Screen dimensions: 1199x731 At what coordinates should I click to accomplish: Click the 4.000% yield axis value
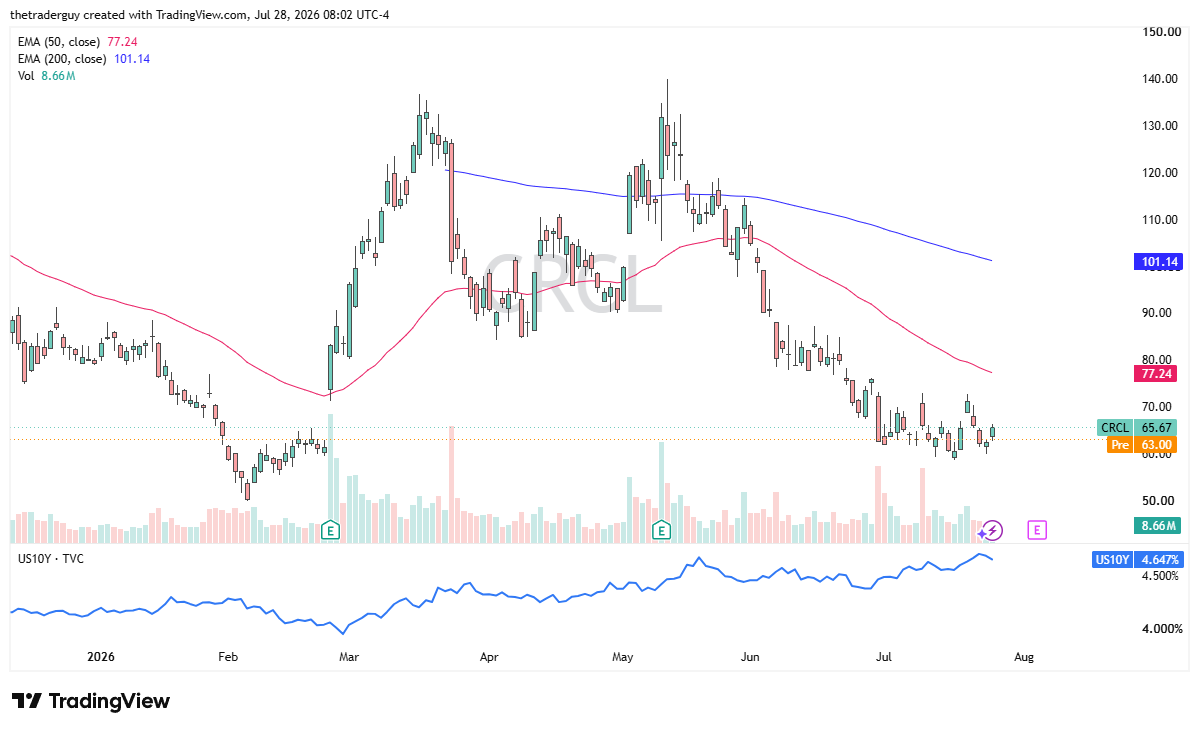point(1162,629)
